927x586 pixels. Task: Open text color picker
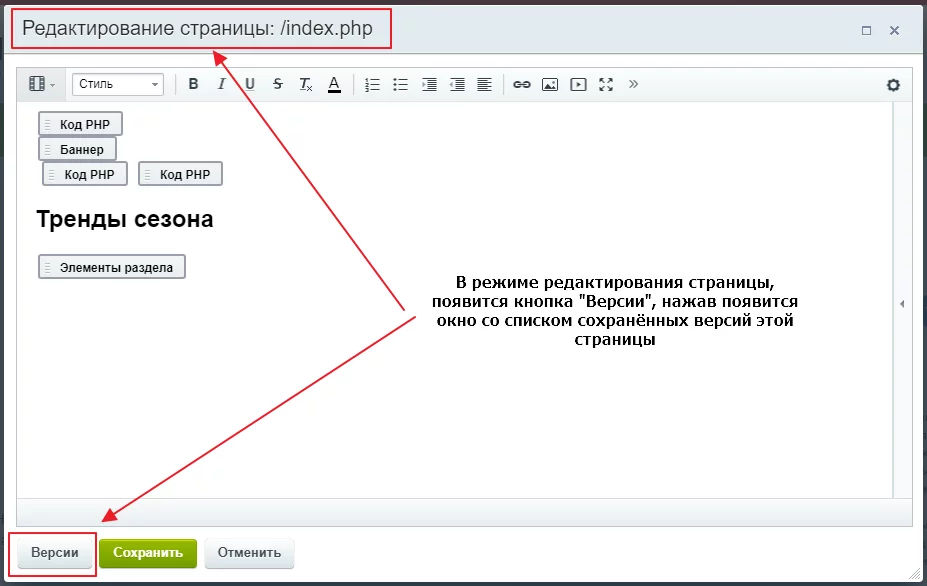click(x=334, y=85)
